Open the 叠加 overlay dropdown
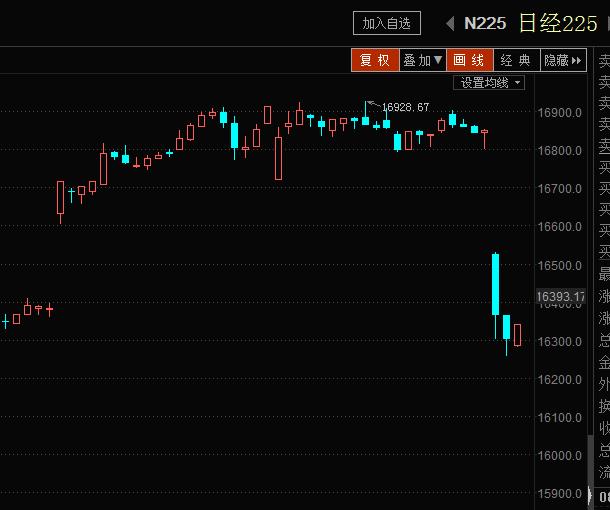Image resolution: width=610 pixels, height=510 pixels. tap(423, 61)
